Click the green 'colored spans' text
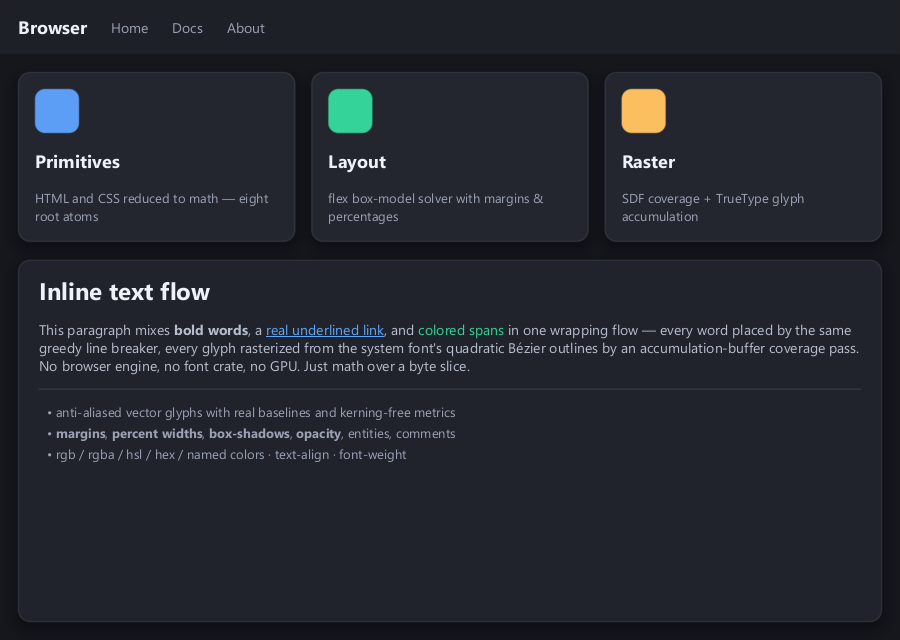The width and height of the screenshot is (900, 640). pos(461,331)
